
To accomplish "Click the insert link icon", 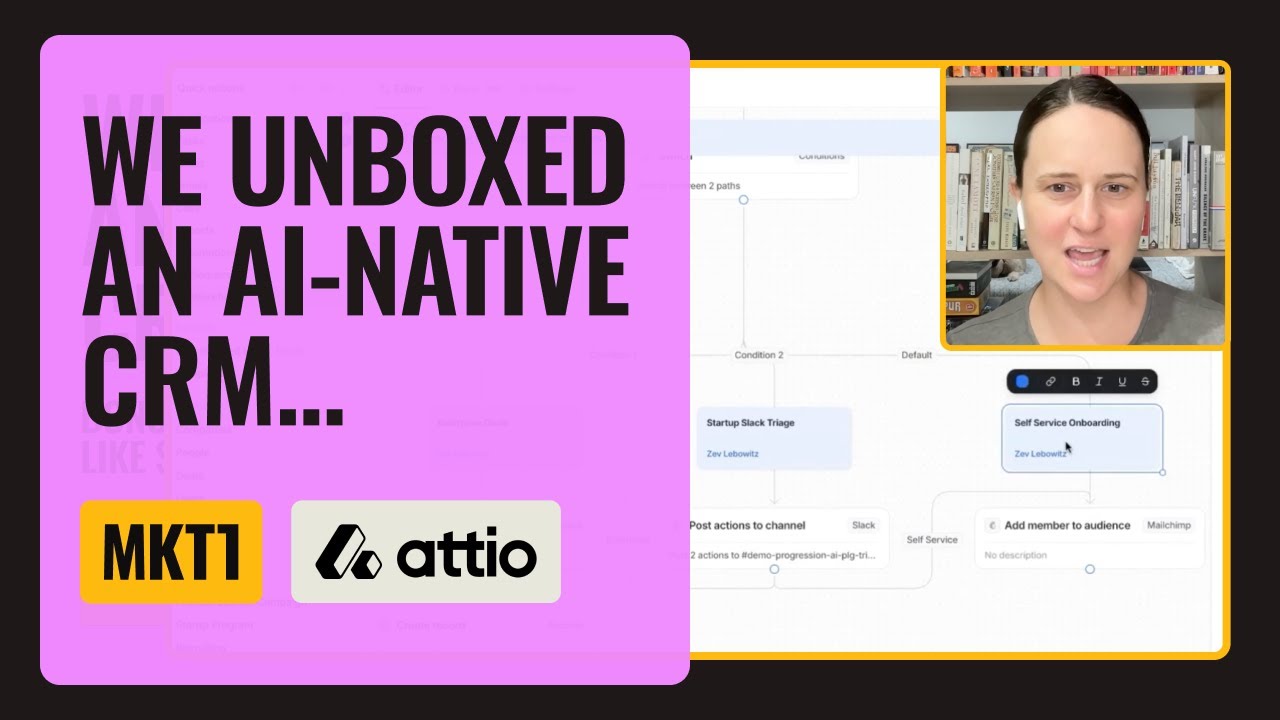I will pyautogui.click(x=1051, y=381).
